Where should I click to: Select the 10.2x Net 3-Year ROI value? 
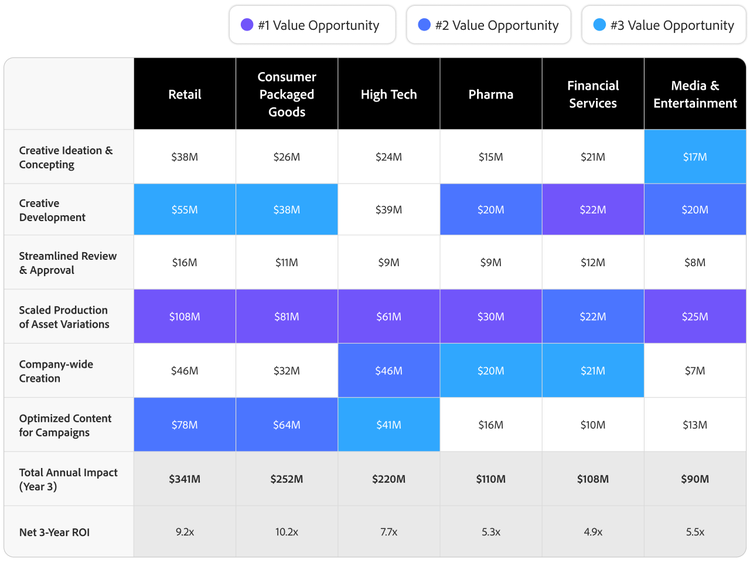pyautogui.click(x=287, y=532)
